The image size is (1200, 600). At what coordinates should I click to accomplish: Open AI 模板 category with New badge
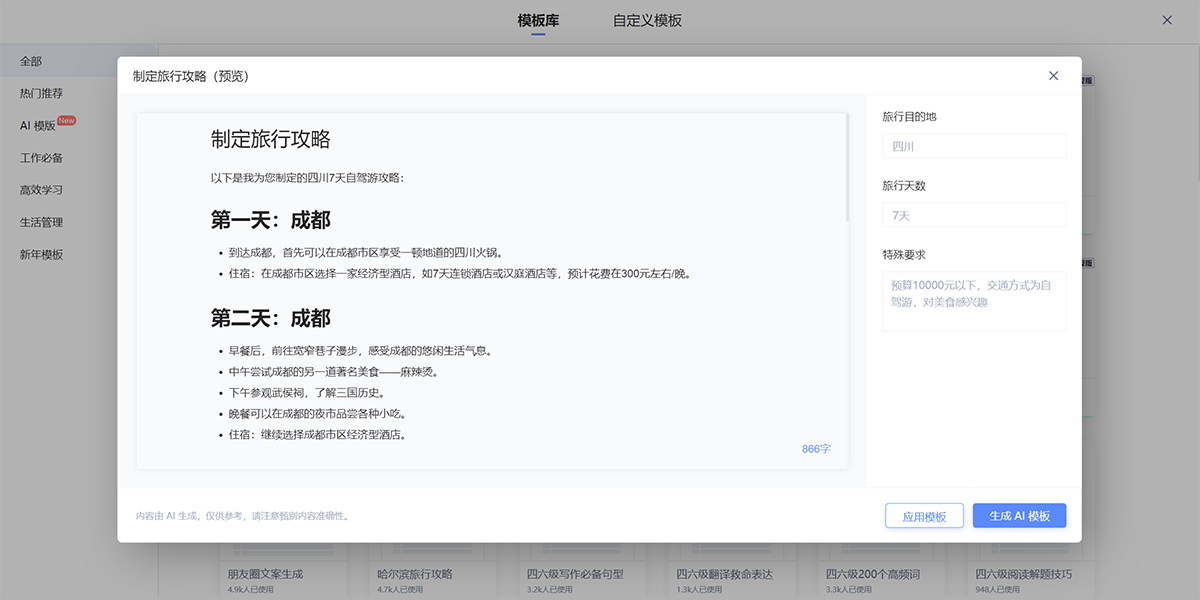(x=38, y=126)
